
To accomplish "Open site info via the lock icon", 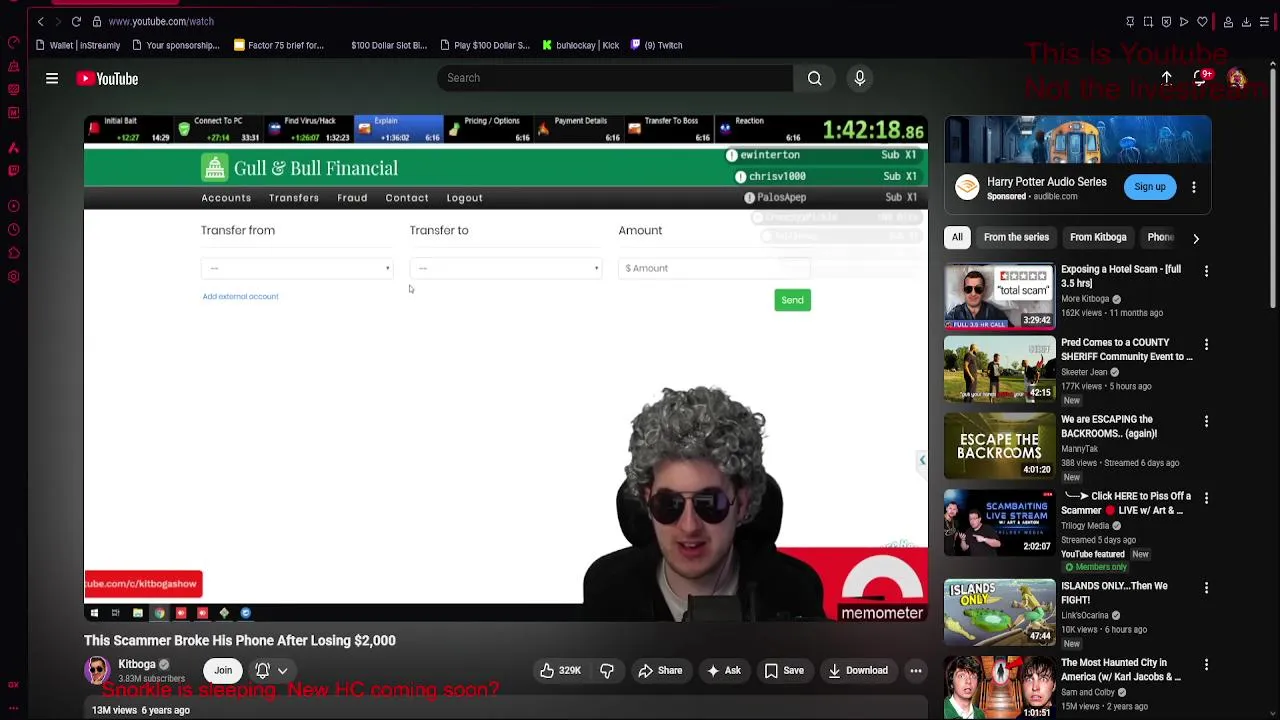I will [97, 21].
